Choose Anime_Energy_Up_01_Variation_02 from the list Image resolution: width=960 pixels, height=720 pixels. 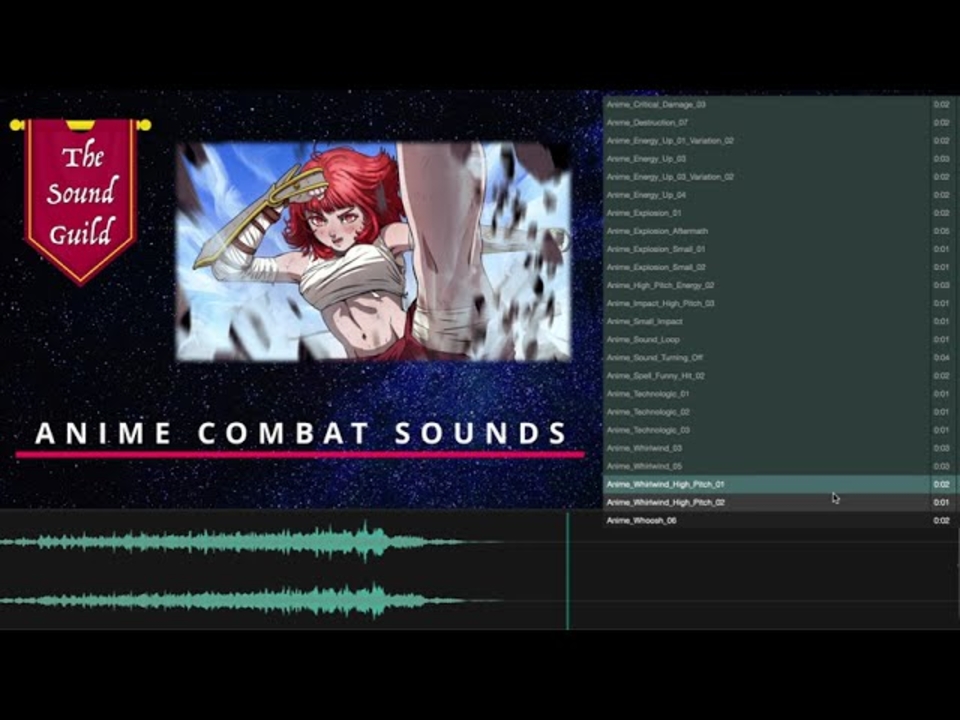pyautogui.click(x=700, y=139)
